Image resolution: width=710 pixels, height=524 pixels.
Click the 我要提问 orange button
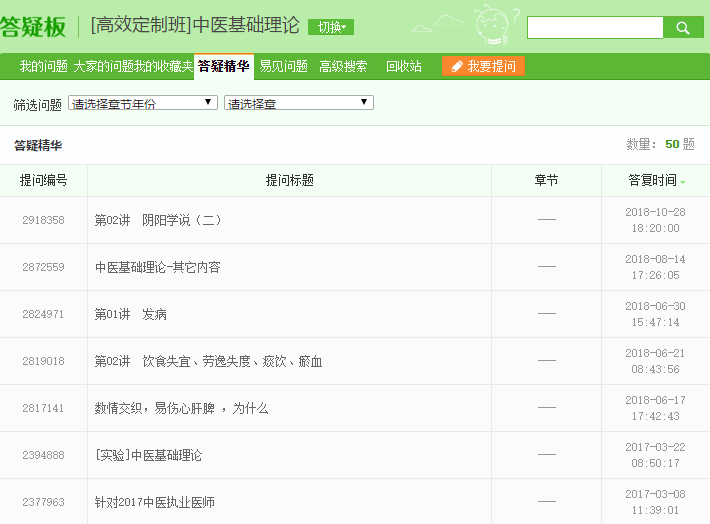[483, 67]
